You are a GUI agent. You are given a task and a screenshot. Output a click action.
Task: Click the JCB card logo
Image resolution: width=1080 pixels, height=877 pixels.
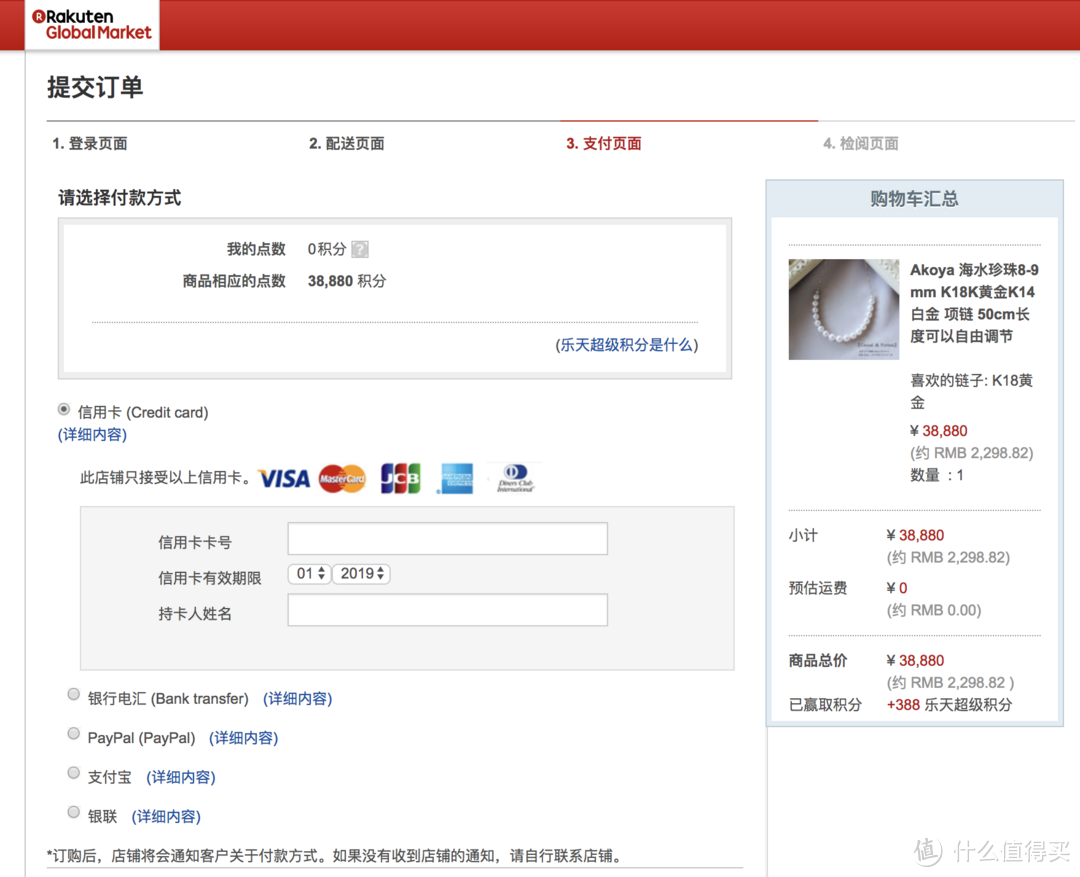coord(400,478)
